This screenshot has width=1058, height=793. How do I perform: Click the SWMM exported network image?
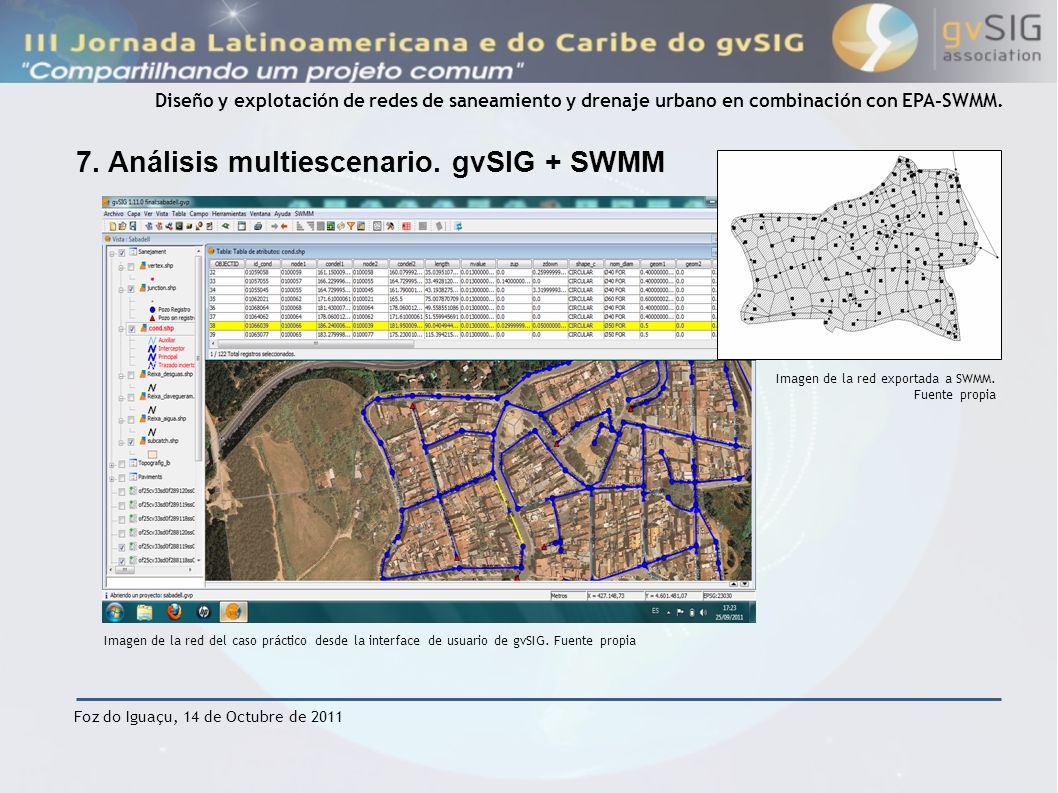[859, 254]
